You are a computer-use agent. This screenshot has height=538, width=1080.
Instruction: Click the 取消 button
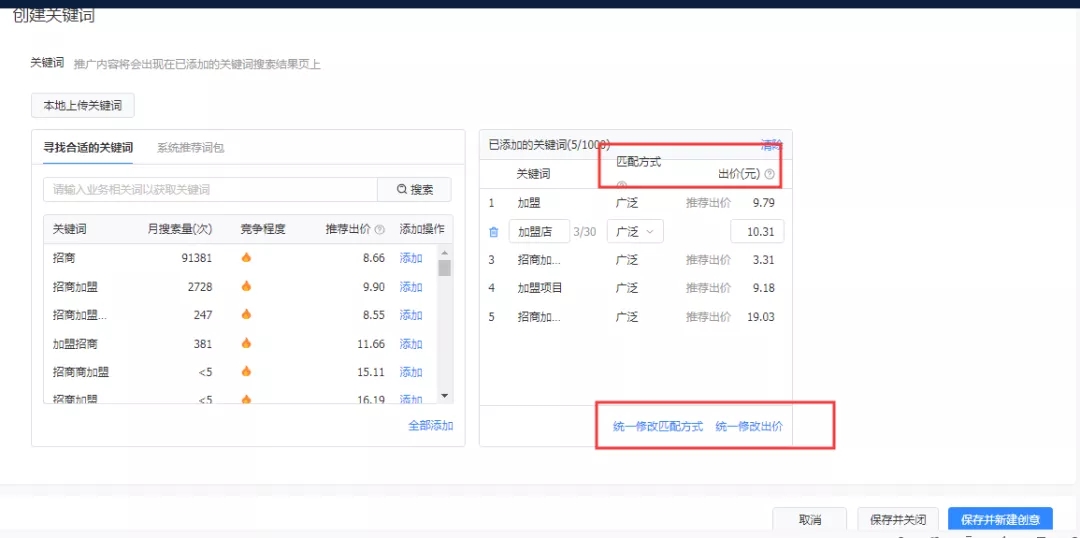[x=810, y=520]
